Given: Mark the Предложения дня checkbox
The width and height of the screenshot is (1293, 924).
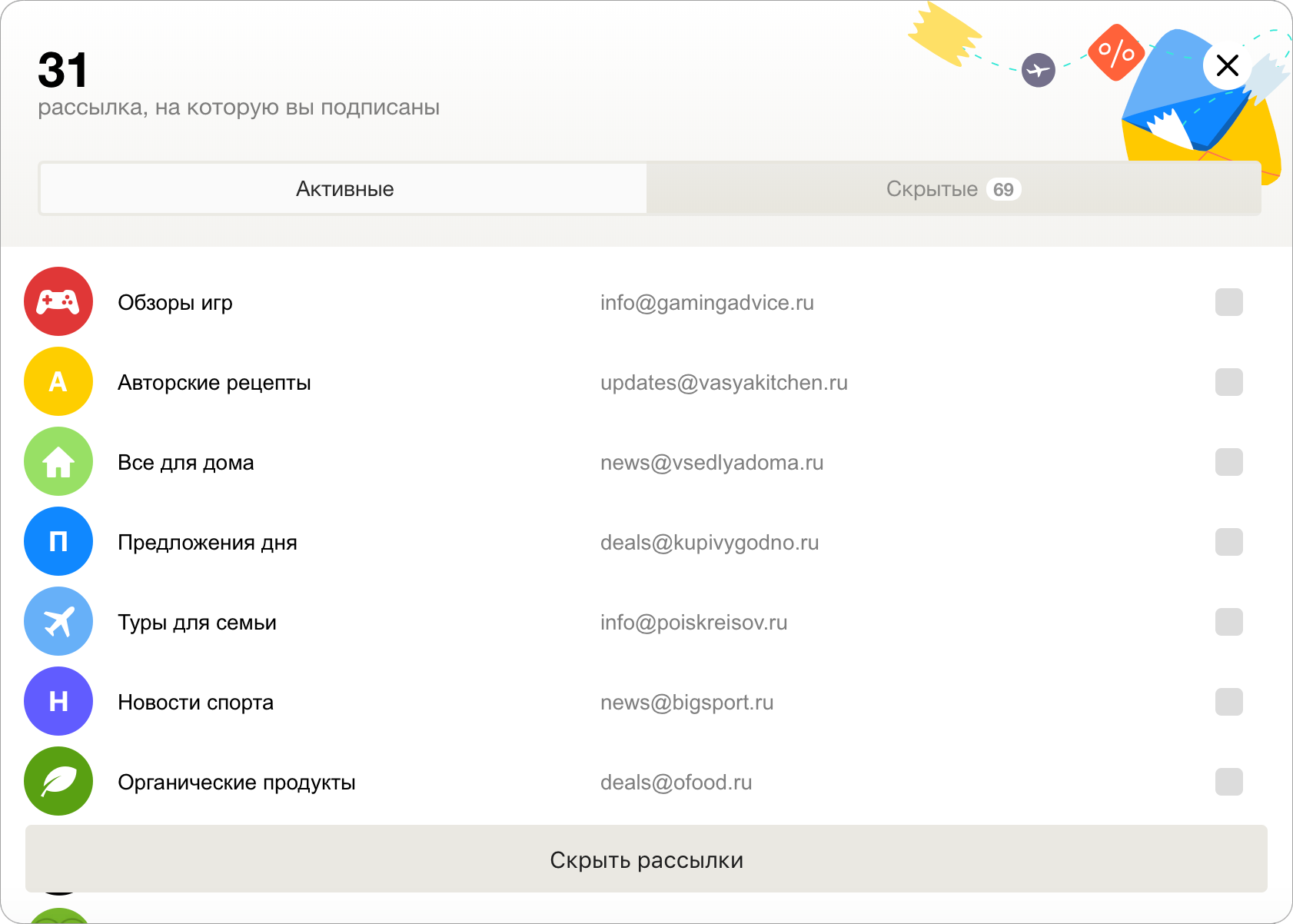Looking at the screenshot, I should coord(1228,542).
